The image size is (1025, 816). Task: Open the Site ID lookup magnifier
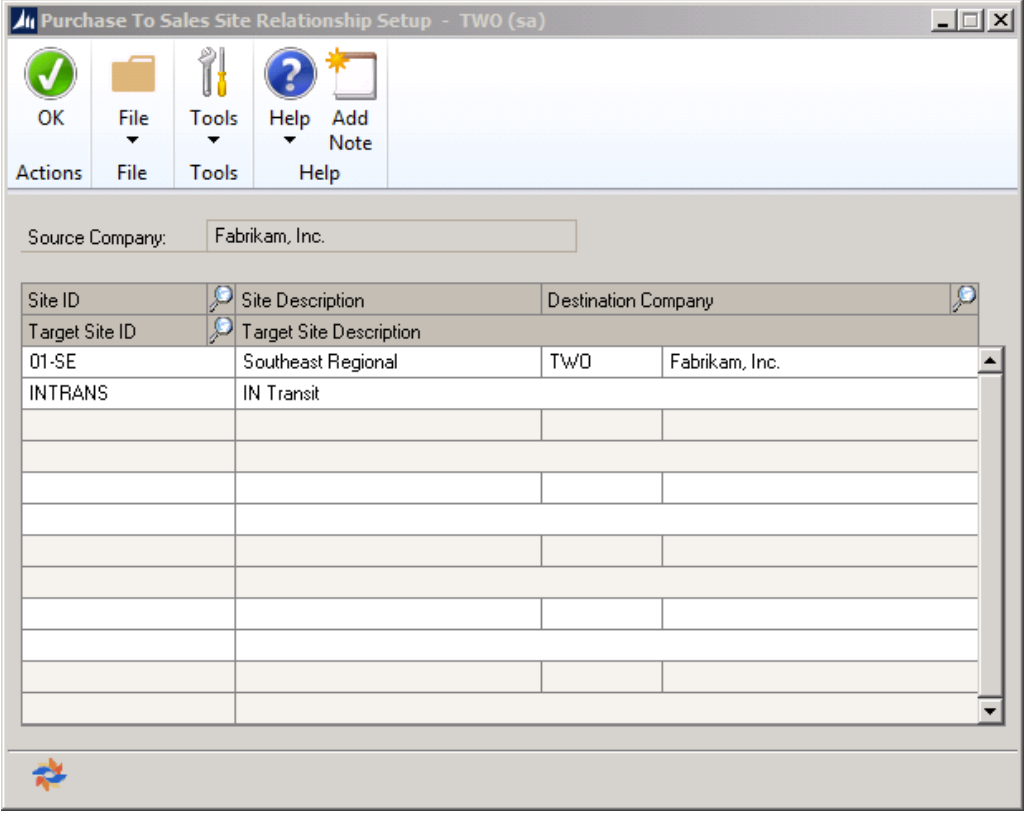pyautogui.click(x=220, y=298)
